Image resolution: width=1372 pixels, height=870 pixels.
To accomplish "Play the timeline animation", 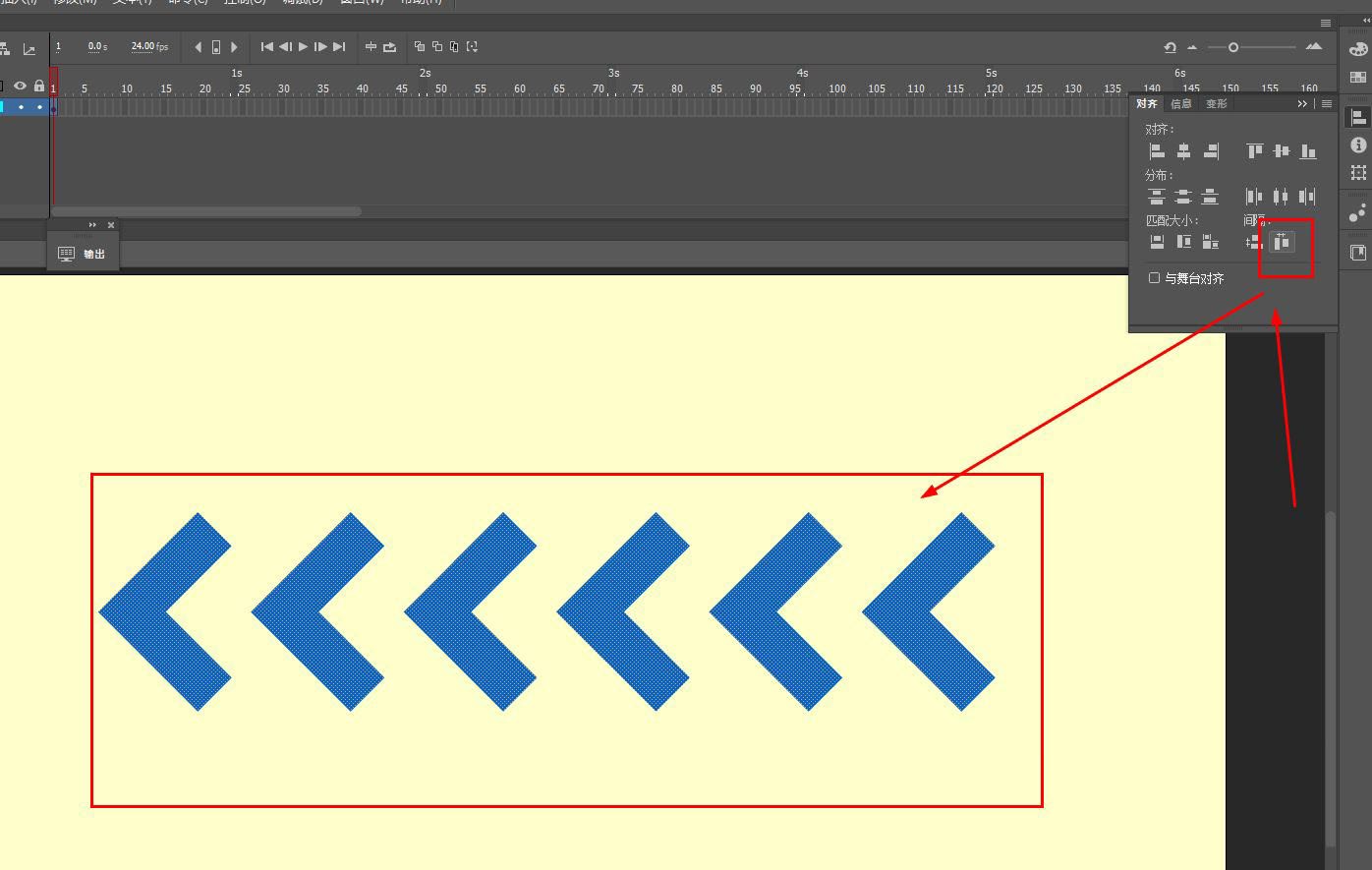I will [x=303, y=46].
